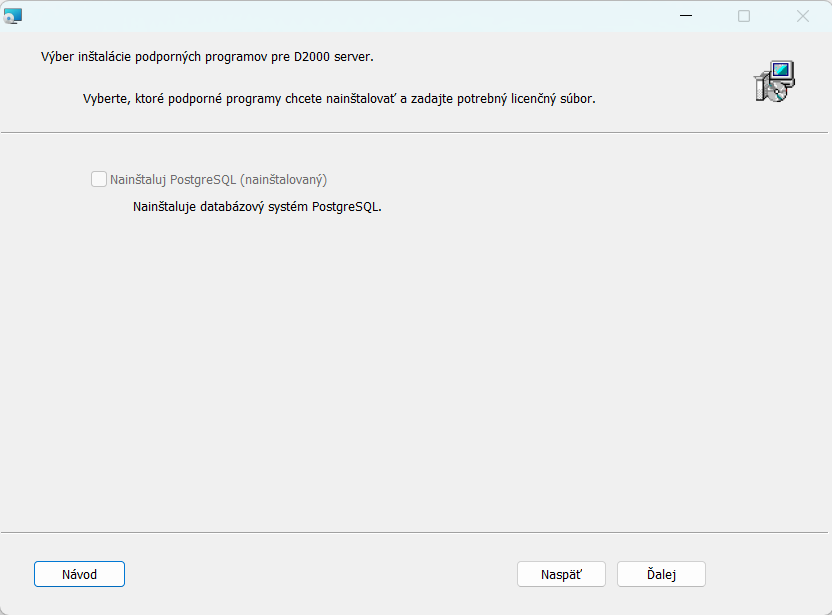The image size is (832, 615).
Task: Enable the Nainštaluj PostgreSQL checkbox
Action: 98,180
